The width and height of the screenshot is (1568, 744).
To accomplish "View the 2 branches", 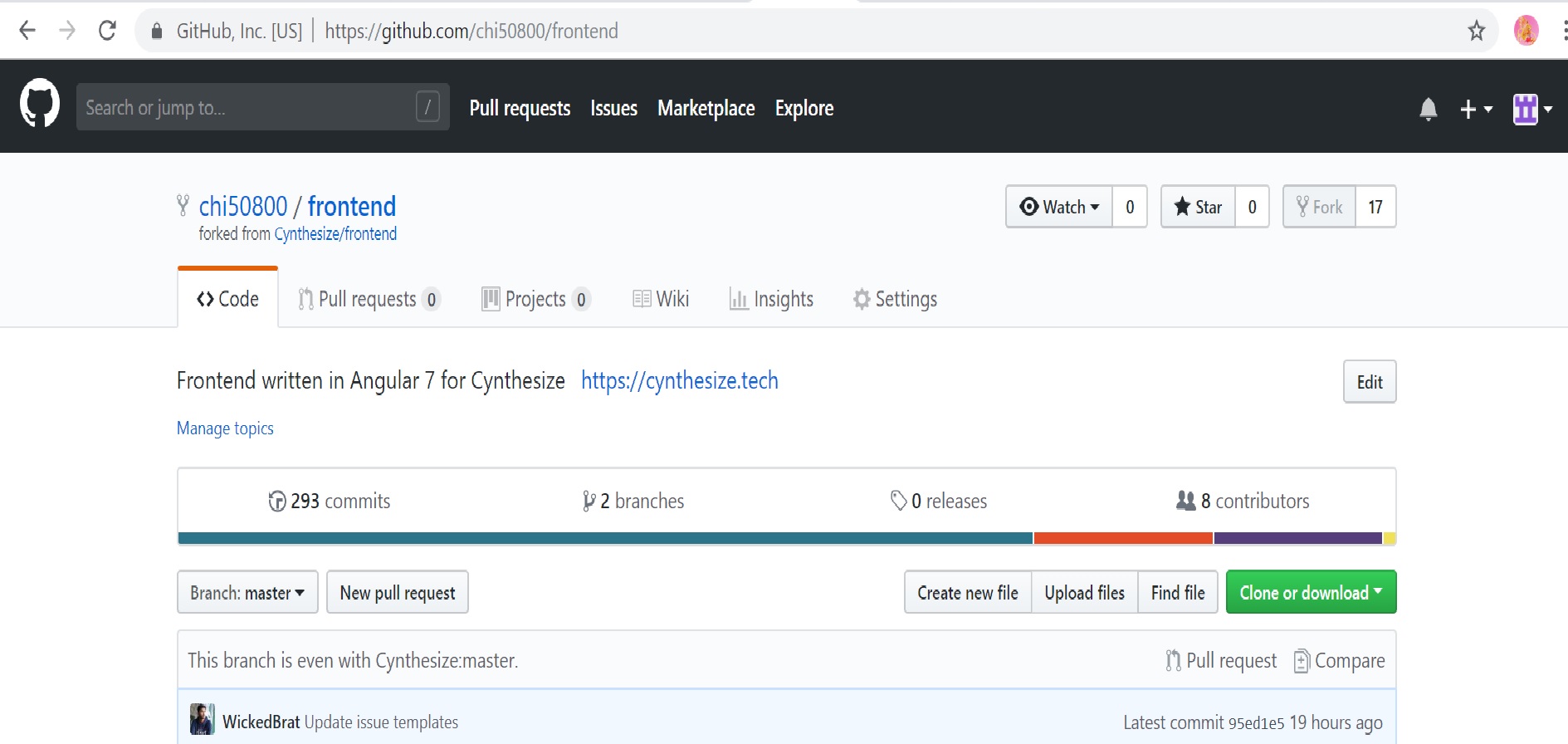I will pyautogui.click(x=633, y=501).
